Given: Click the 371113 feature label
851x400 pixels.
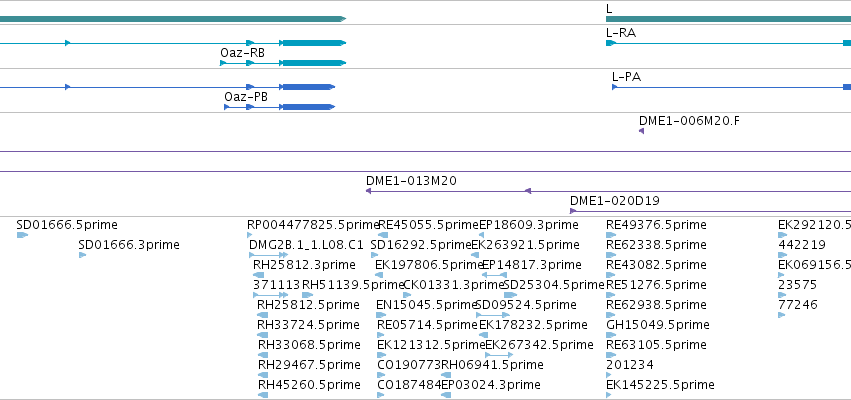Looking at the screenshot, I should [x=276, y=285].
